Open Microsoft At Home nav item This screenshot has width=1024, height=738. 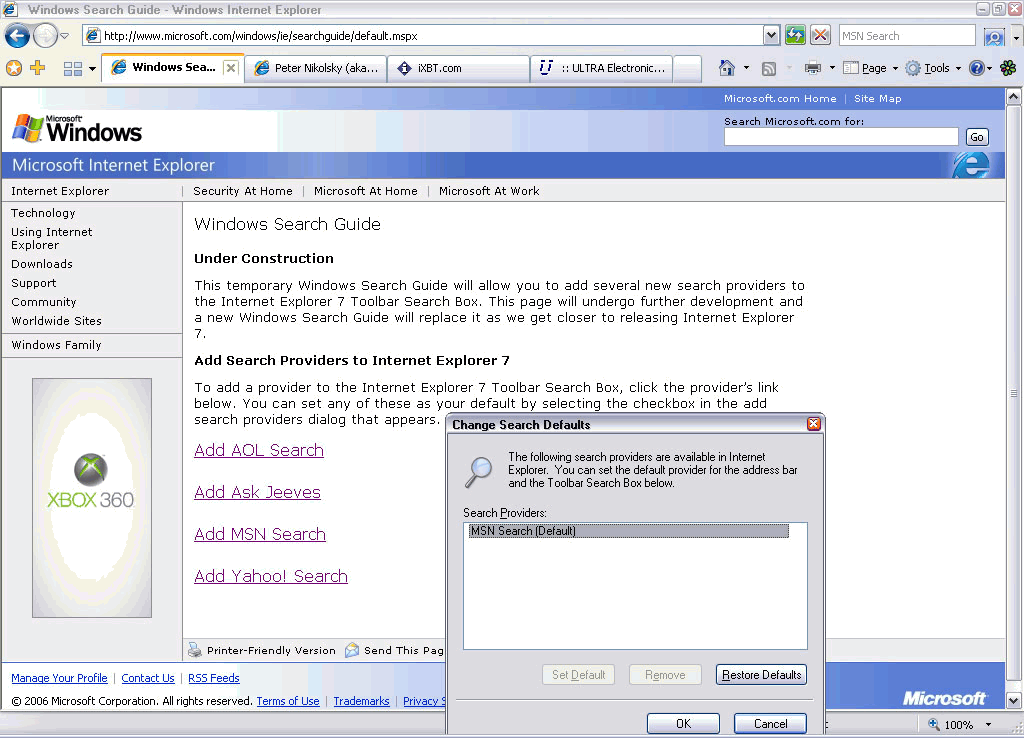(365, 191)
